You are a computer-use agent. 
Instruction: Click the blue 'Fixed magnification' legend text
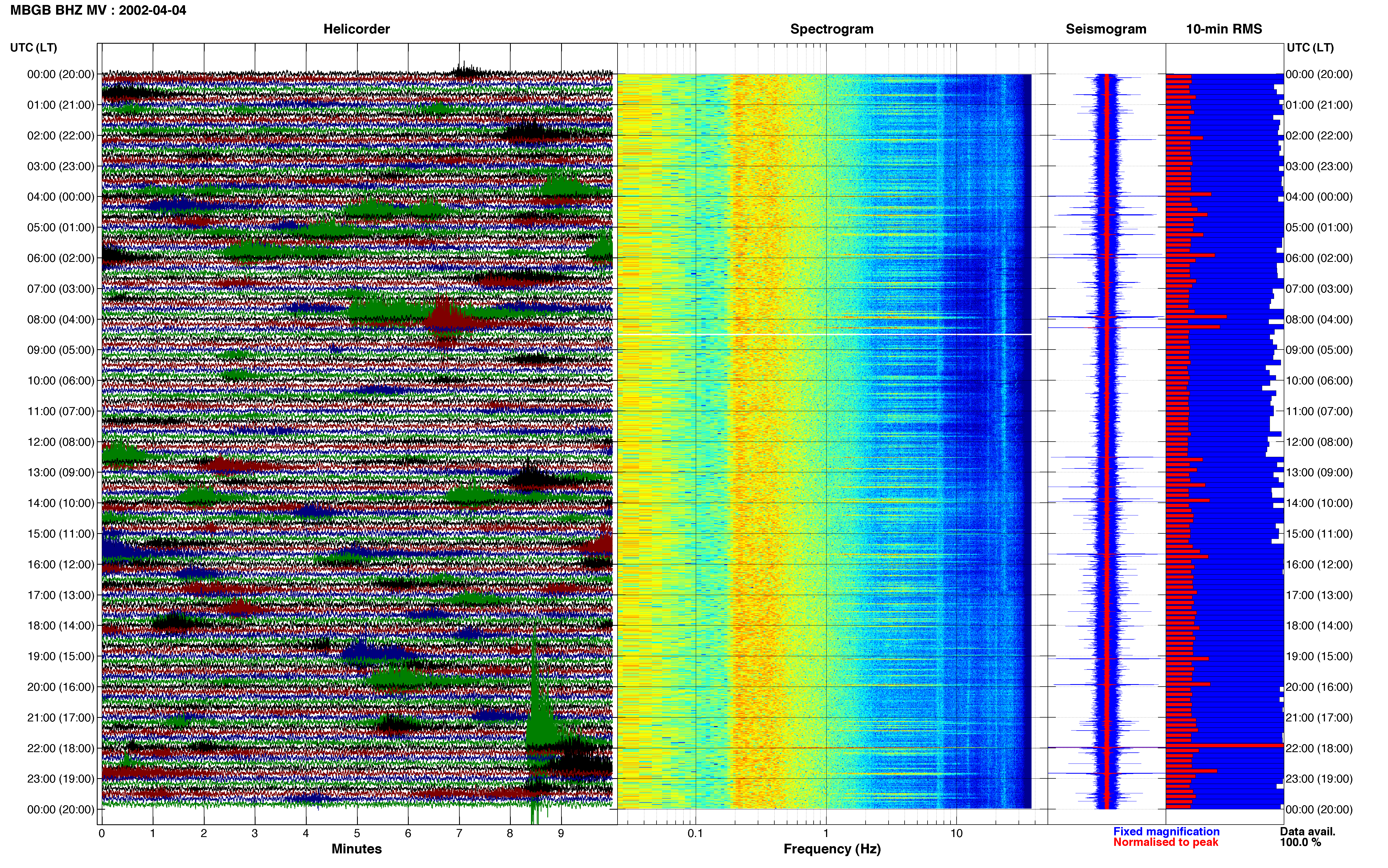(1166, 831)
